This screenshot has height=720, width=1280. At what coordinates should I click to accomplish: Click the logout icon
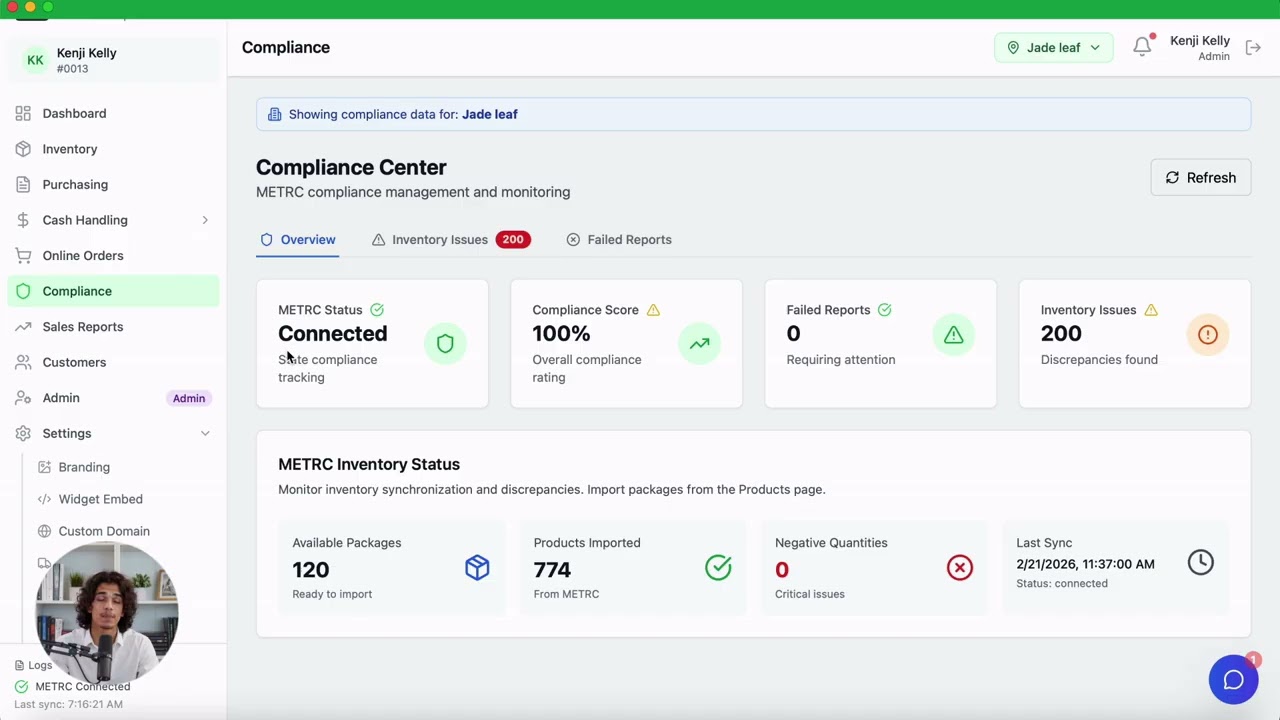[x=1253, y=47]
